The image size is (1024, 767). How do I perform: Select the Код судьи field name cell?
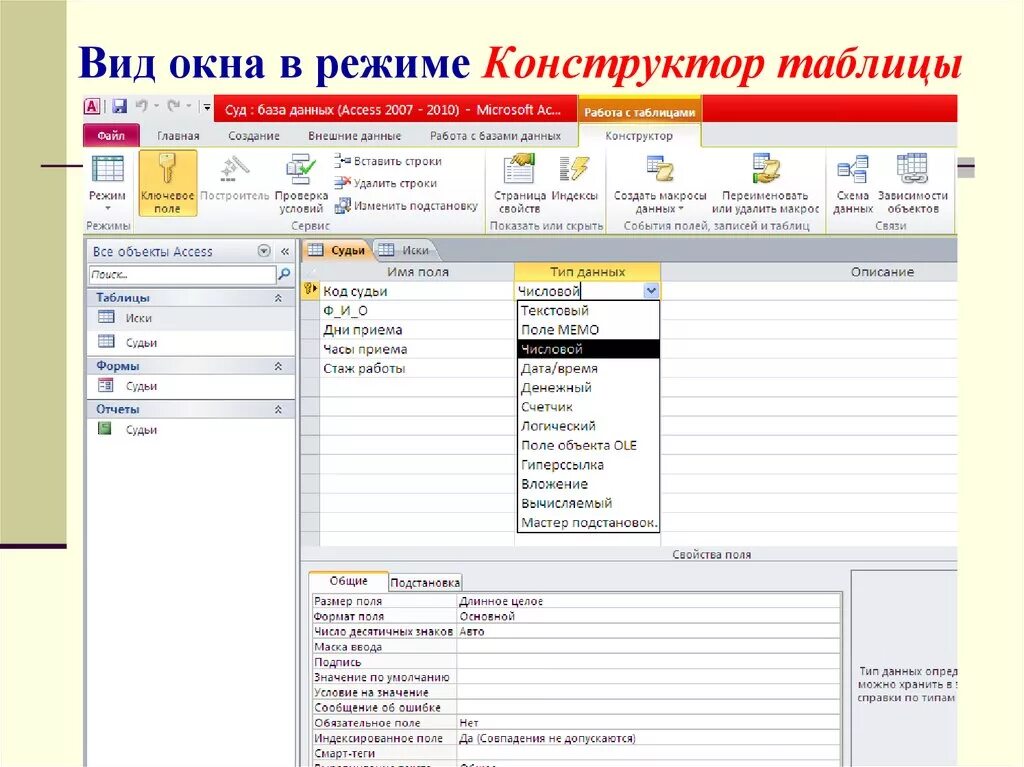(x=417, y=291)
